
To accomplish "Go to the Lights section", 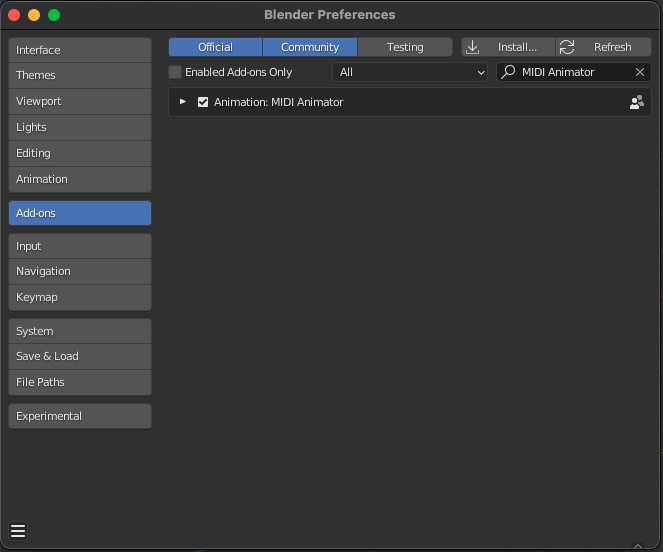I will 80,127.
